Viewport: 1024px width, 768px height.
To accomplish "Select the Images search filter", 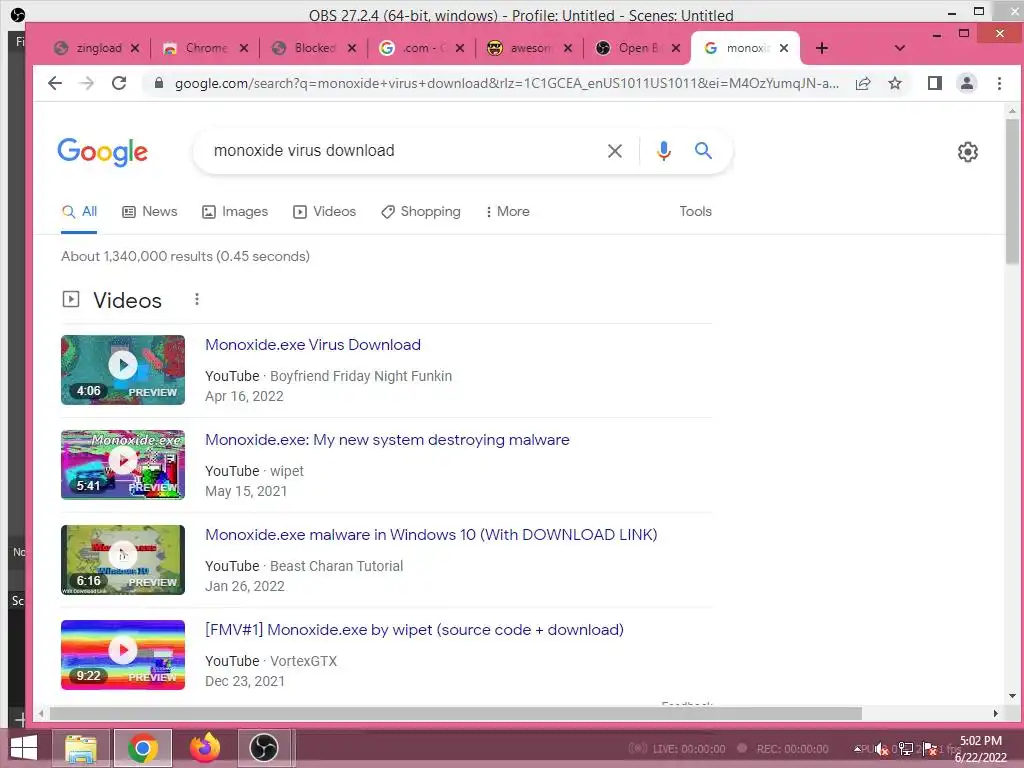I will coord(235,212).
